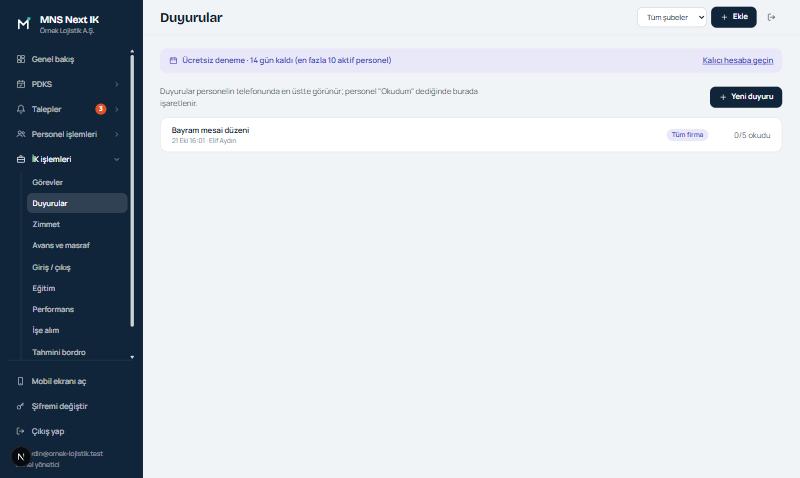This screenshot has height=478, width=800.
Task: Click the round N avatar badge
Action: pos(21,457)
